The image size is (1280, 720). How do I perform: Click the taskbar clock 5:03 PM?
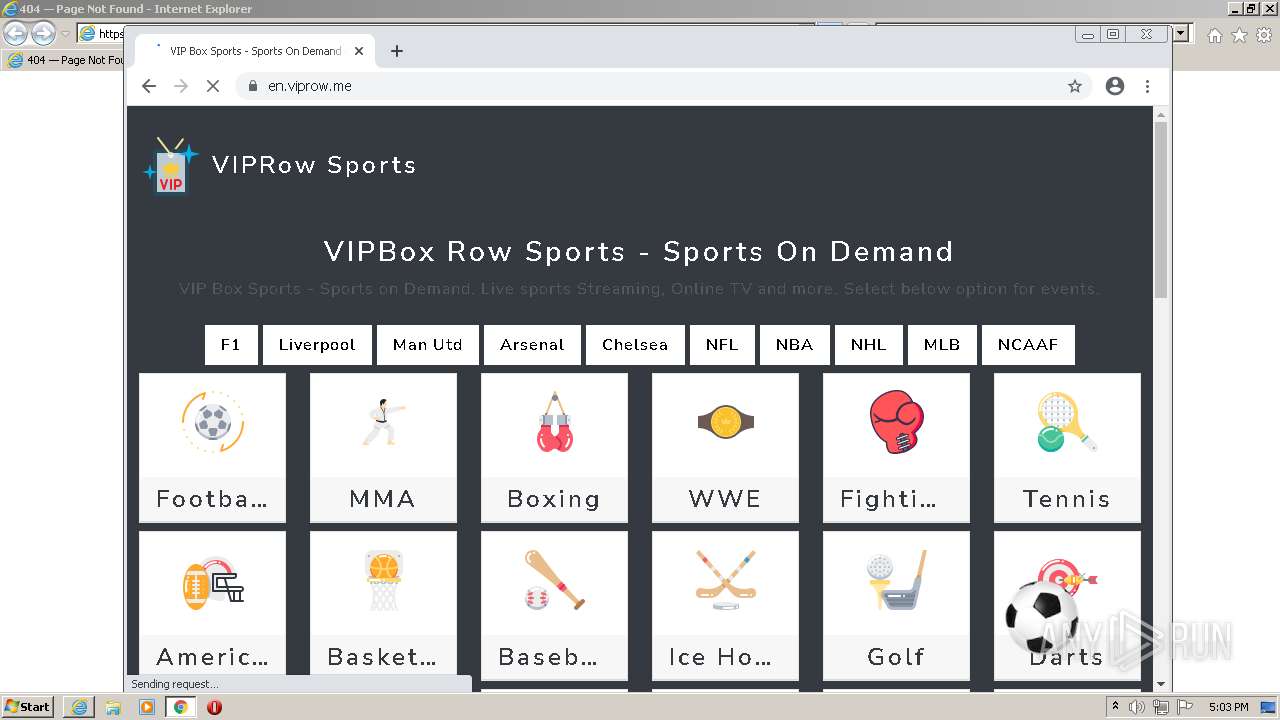[1228, 707]
